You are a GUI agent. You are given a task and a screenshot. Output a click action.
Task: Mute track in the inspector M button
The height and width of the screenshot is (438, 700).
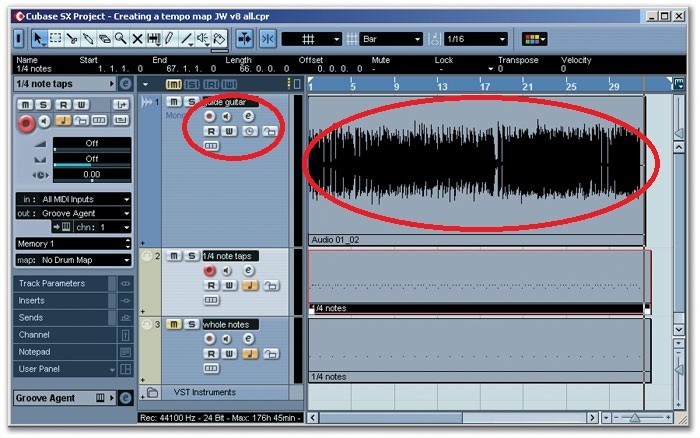25,104
